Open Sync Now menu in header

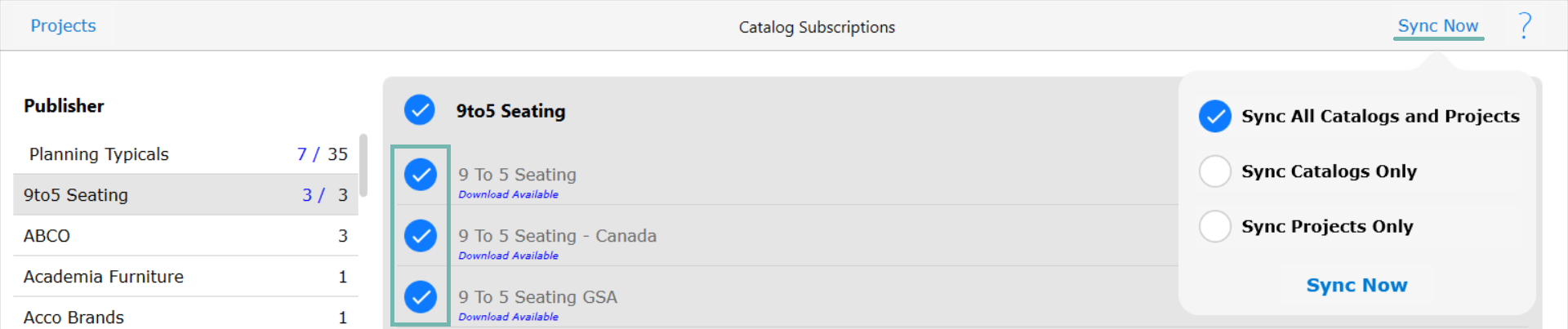pos(1438,25)
